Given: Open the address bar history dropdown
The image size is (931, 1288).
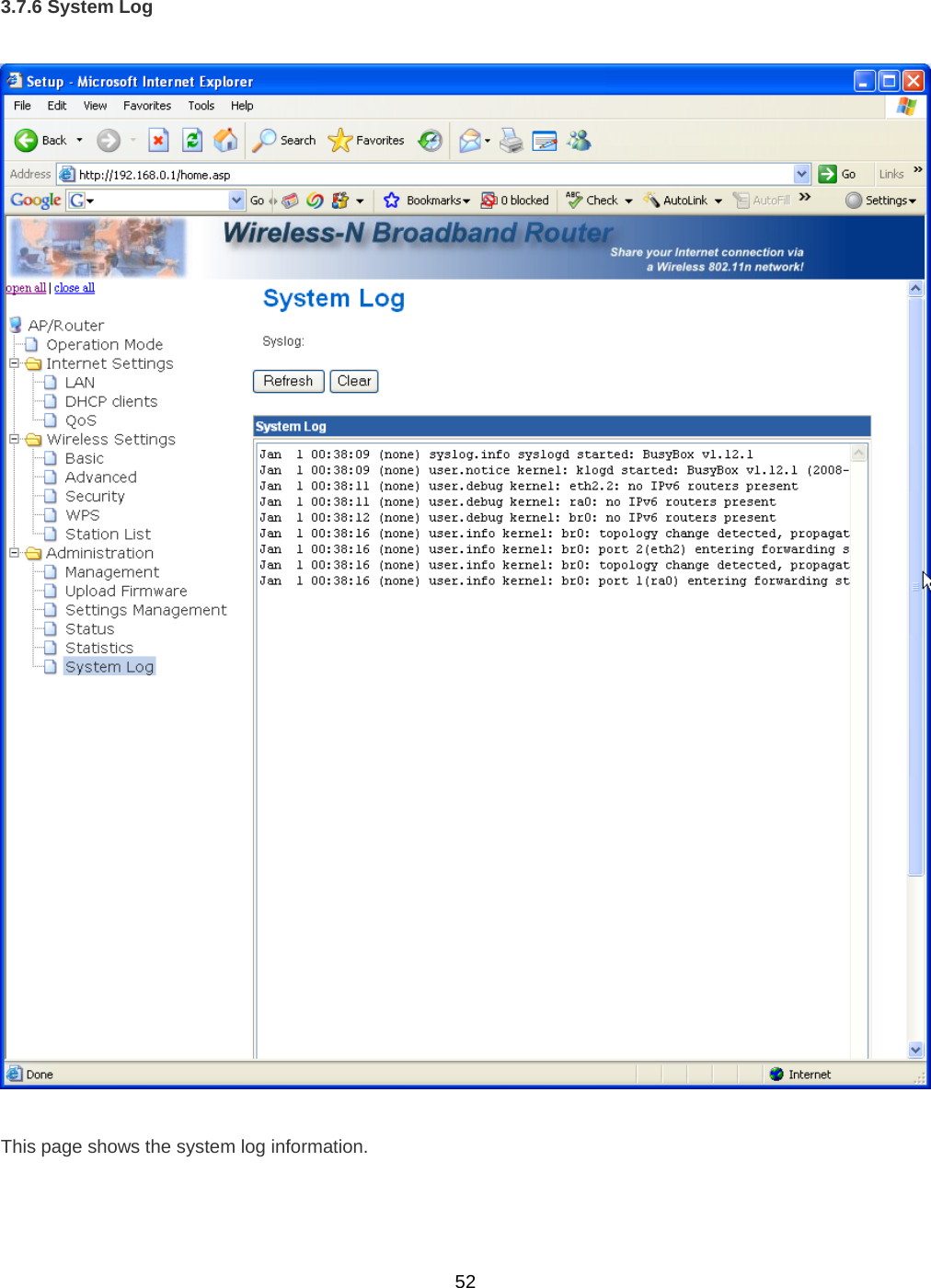Looking at the screenshot, I should pos(801,174).
